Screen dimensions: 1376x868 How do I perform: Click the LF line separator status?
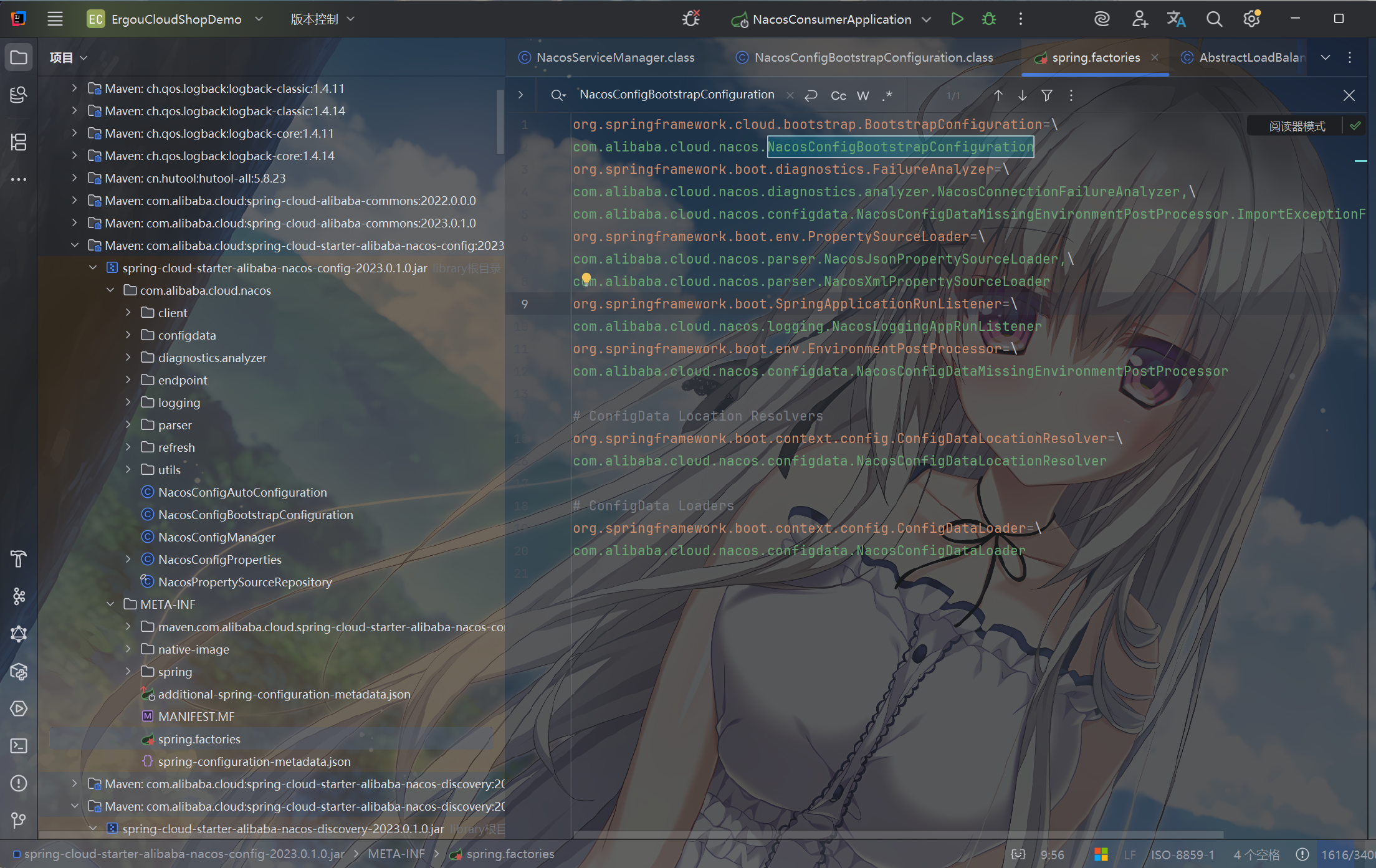coord(1130,855)
